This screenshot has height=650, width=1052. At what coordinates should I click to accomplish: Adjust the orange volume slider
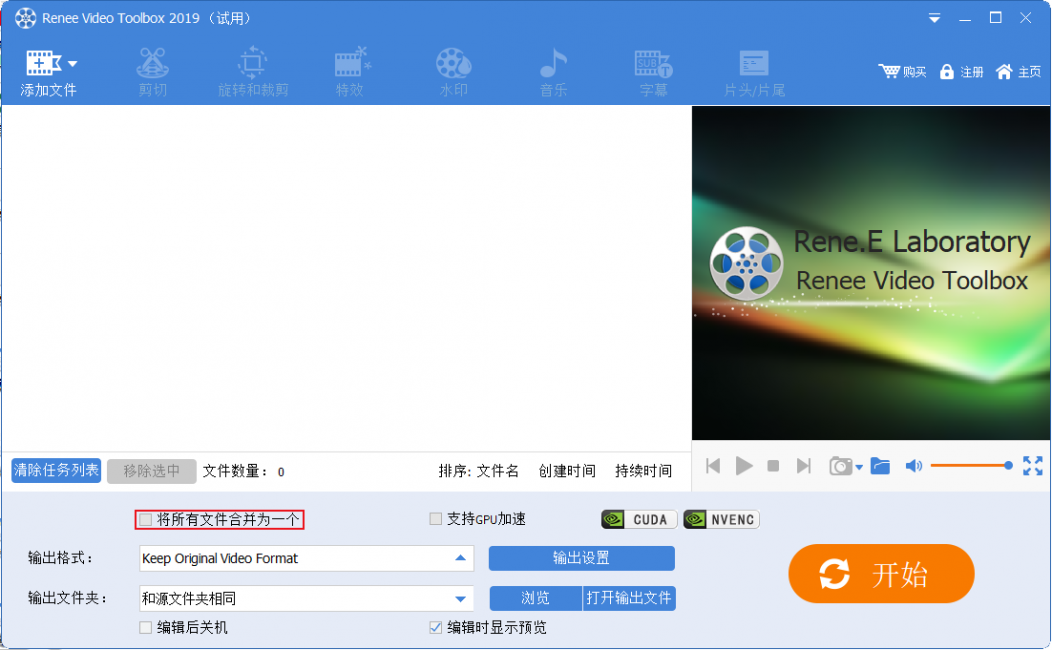point(971,466)
